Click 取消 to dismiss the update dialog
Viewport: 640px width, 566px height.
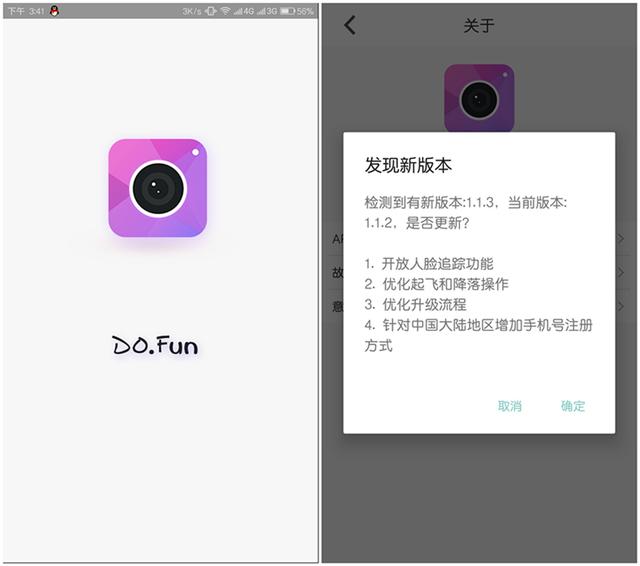coord(509,406)
